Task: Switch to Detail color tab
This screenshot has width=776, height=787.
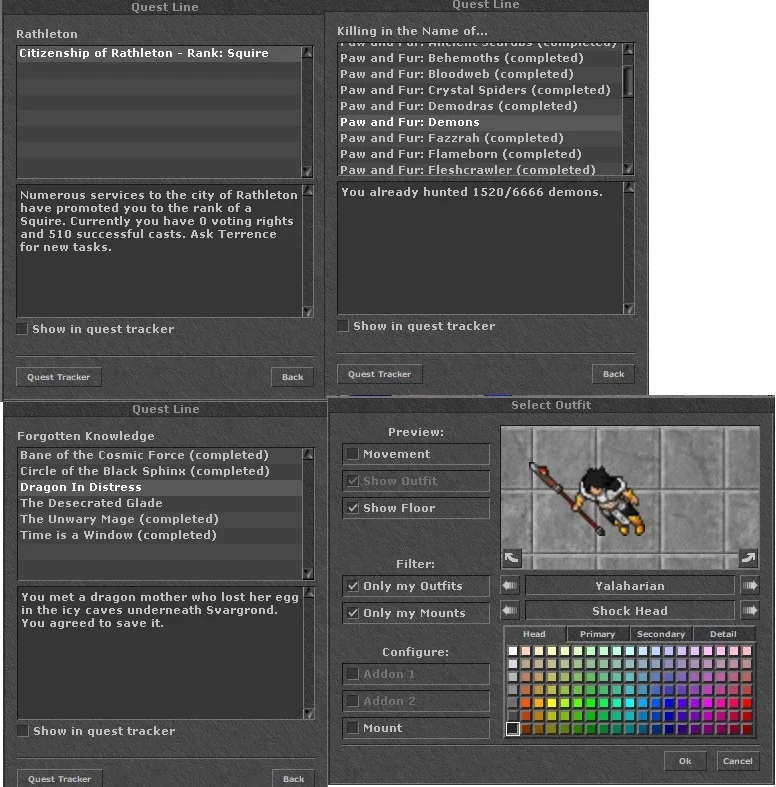Action: tap(723, 634)
